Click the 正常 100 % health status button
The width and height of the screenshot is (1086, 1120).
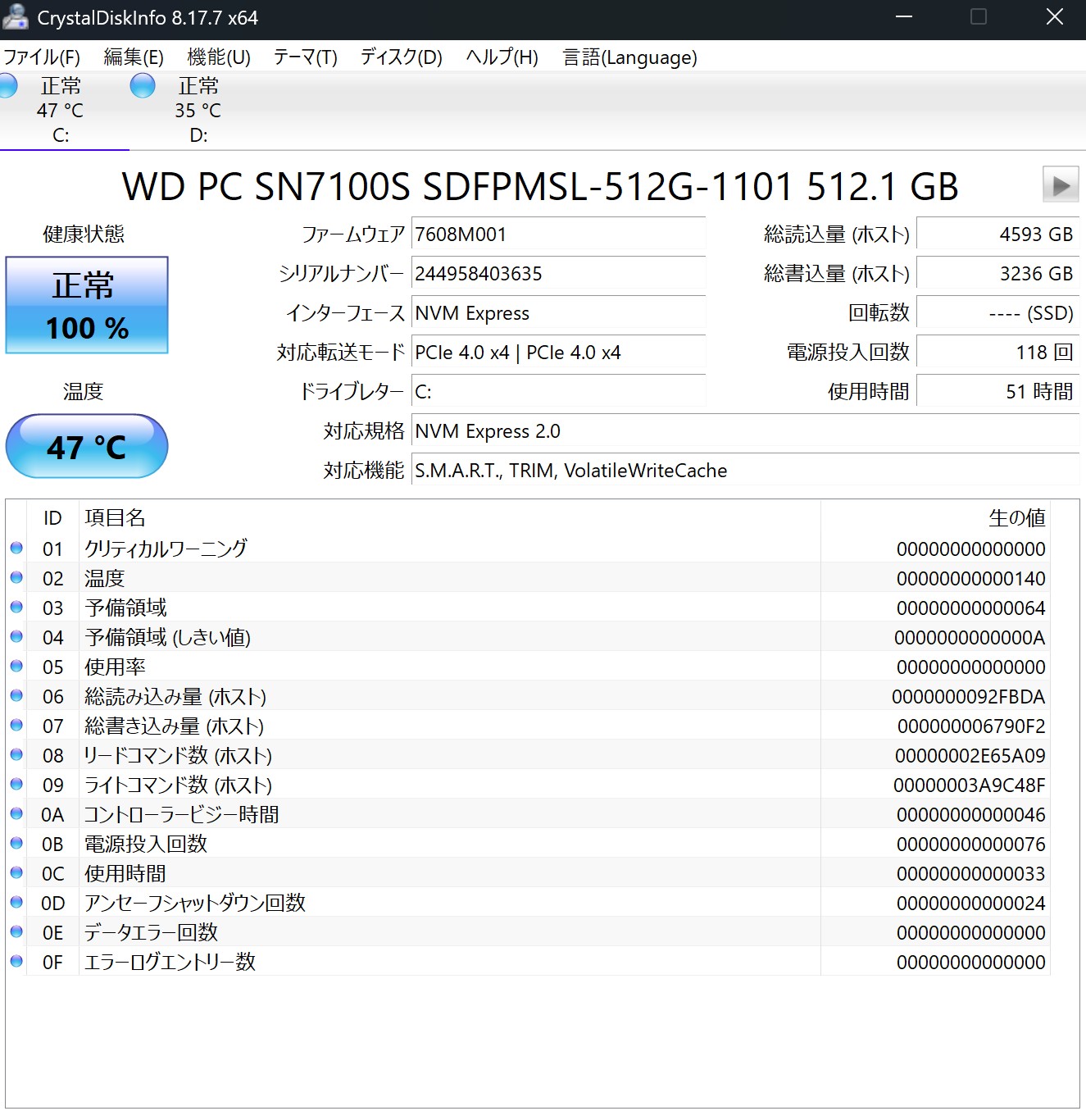(87, 305)
